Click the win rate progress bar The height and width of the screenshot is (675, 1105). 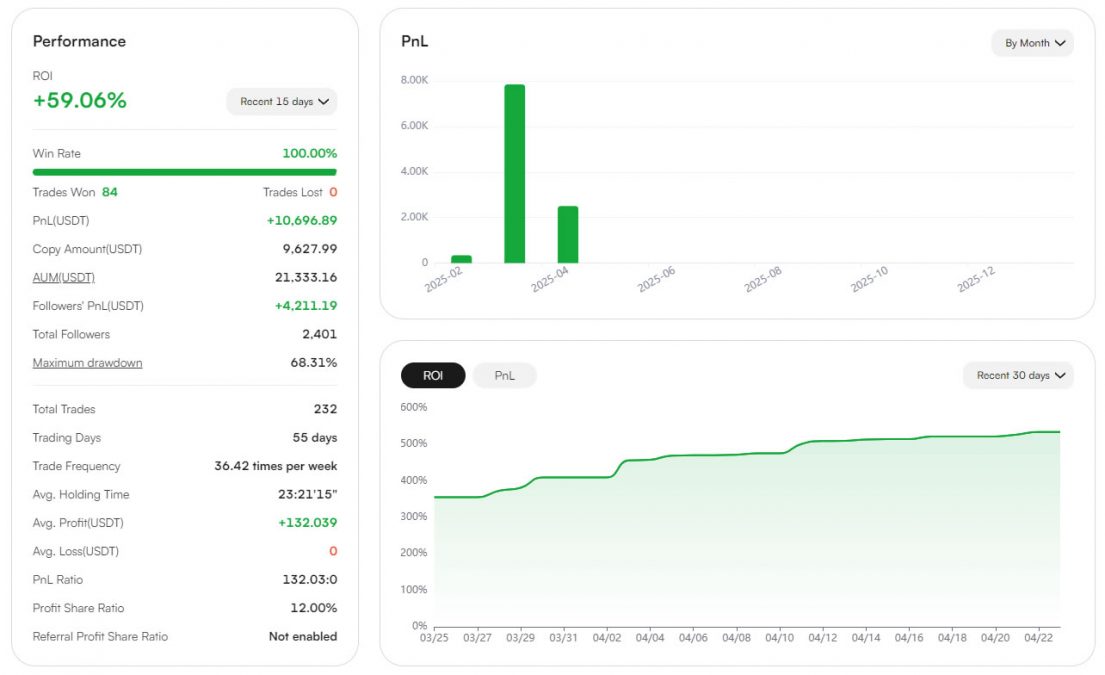[x=185, y=172]
